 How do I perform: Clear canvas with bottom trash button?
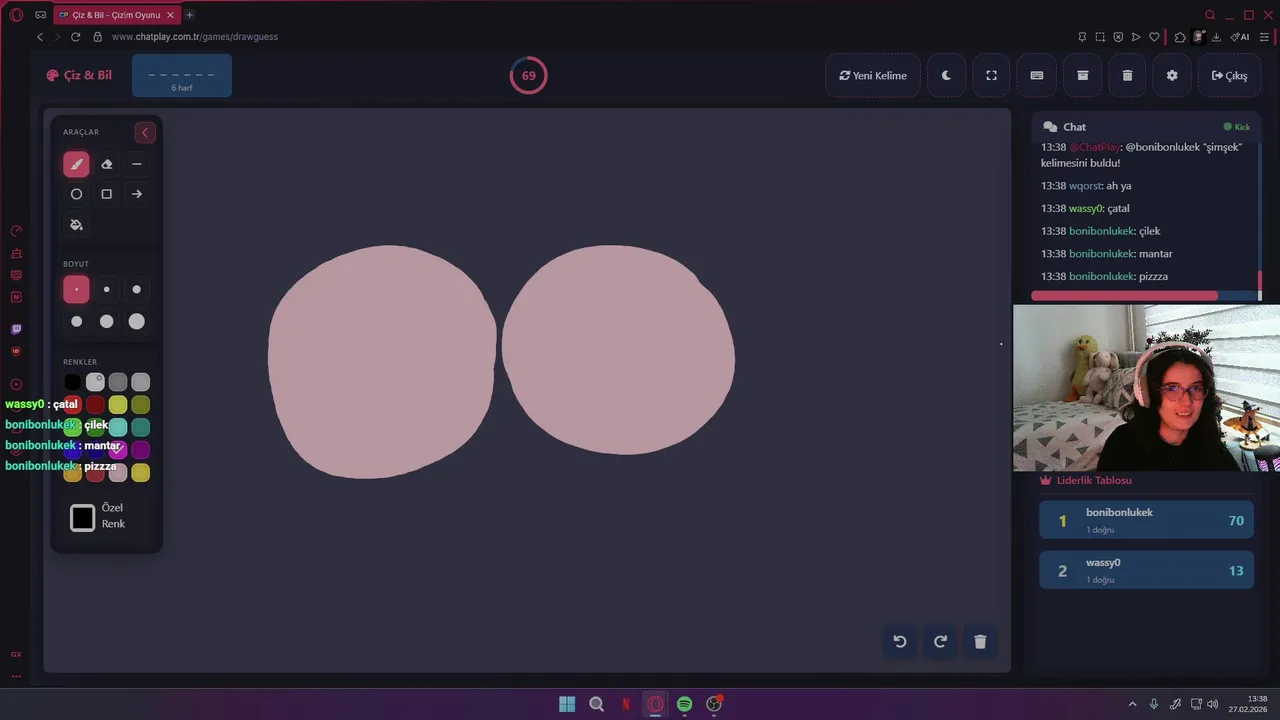click(x=980, y=642)
